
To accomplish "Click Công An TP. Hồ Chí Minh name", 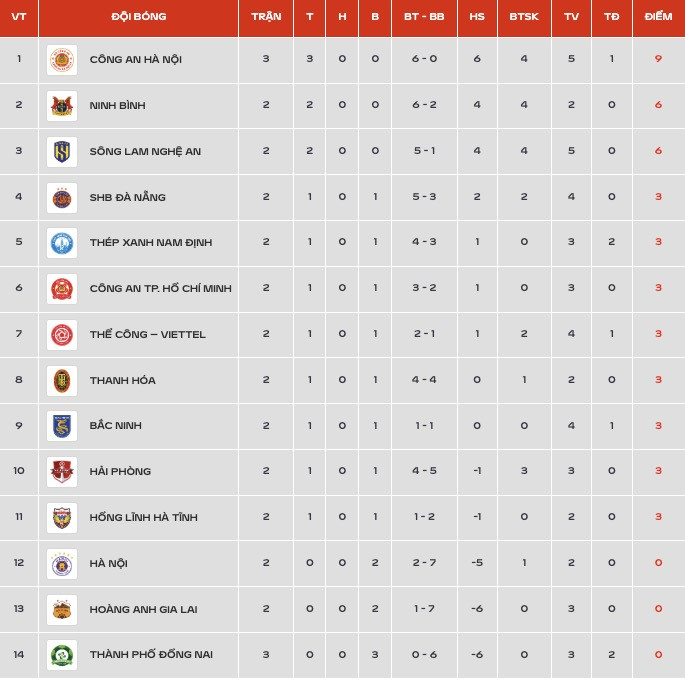I will coord(161,288).
